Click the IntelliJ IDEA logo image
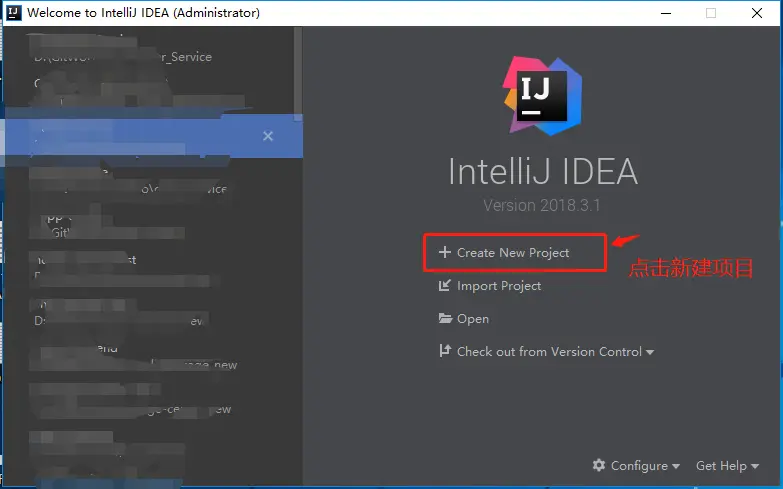The image size is (783, 489). pyautogui.click(x=542, y=95)
